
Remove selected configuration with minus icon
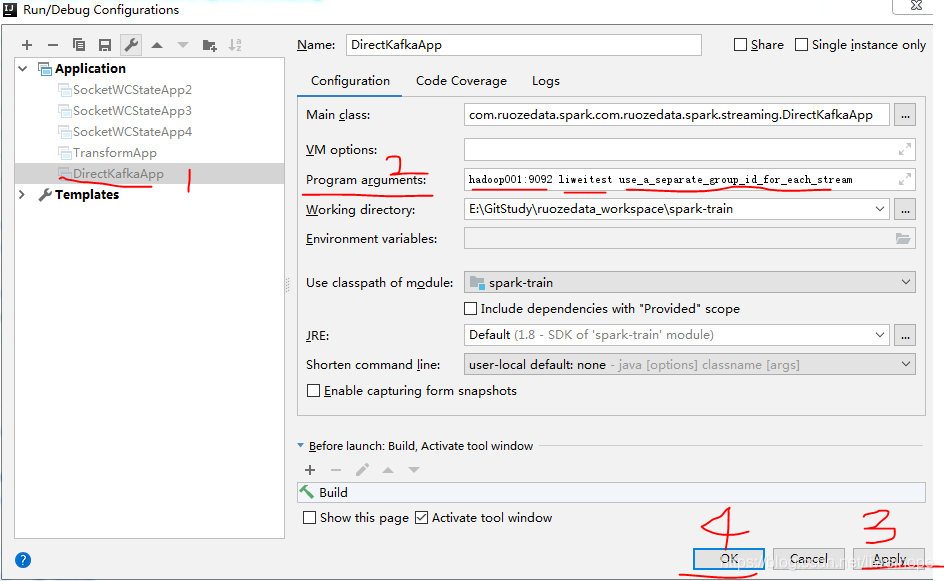pos(53,45)
